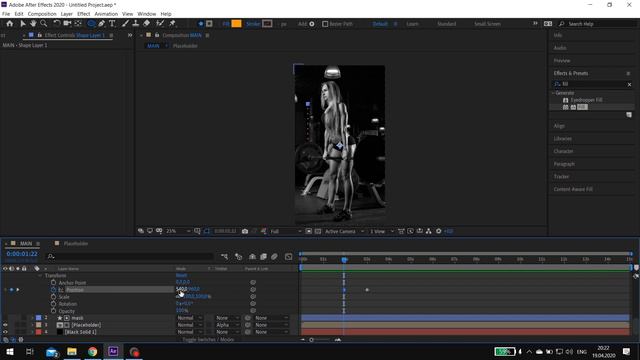Screen dimensions: 640x360
Task: Toggle the Anchor Point stopwatch
Action: coord(53,282)
